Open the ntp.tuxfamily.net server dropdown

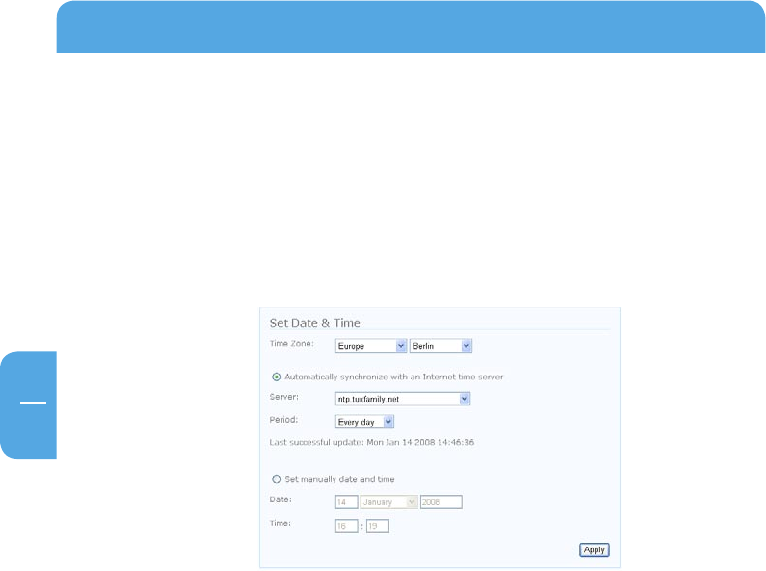[402, 399]
